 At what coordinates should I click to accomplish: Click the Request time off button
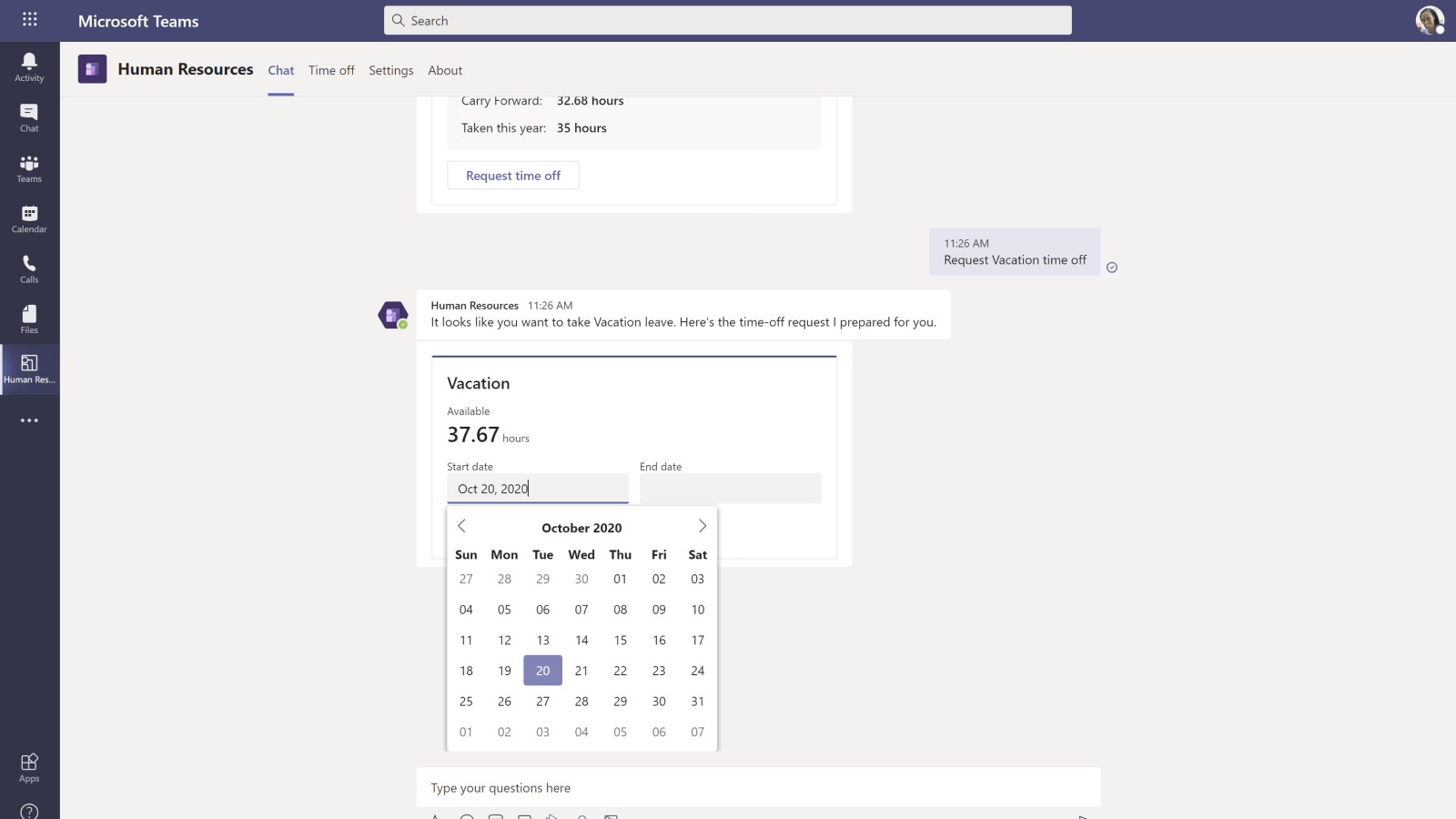[x=512, y=175]
